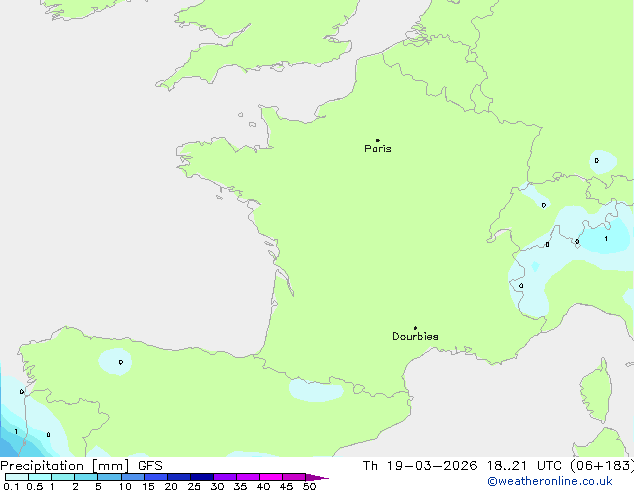
Task: Click the 'Precipitation [mm]' title text
Action: [x=64, y=466]
